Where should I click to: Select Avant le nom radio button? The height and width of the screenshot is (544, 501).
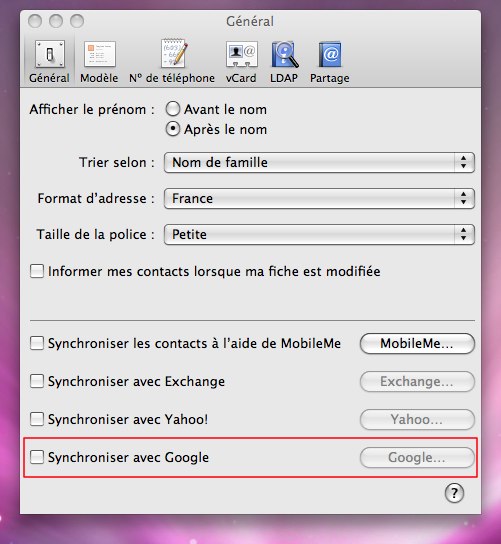pos(173,109)
